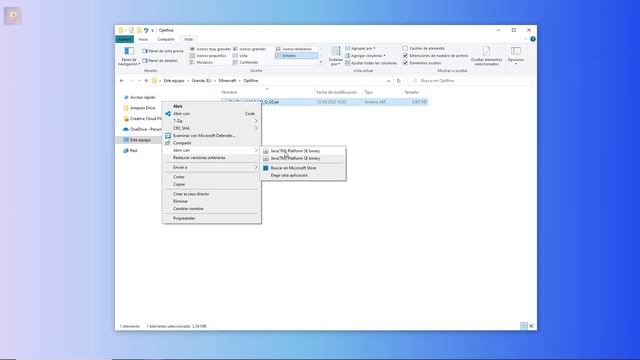640x360 pixels.
Task: Open the Panel de navegación dropdown button
Action: [x=129, y=56]
